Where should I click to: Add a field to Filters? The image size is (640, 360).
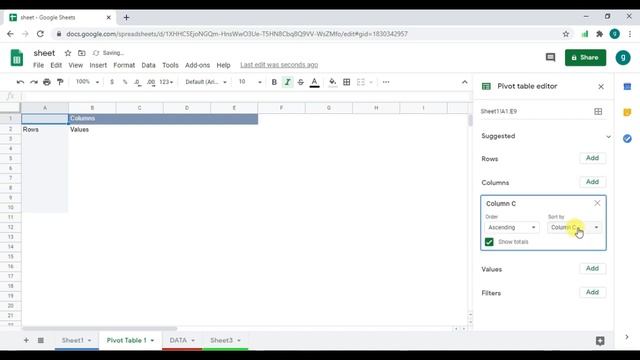(592, 292)
